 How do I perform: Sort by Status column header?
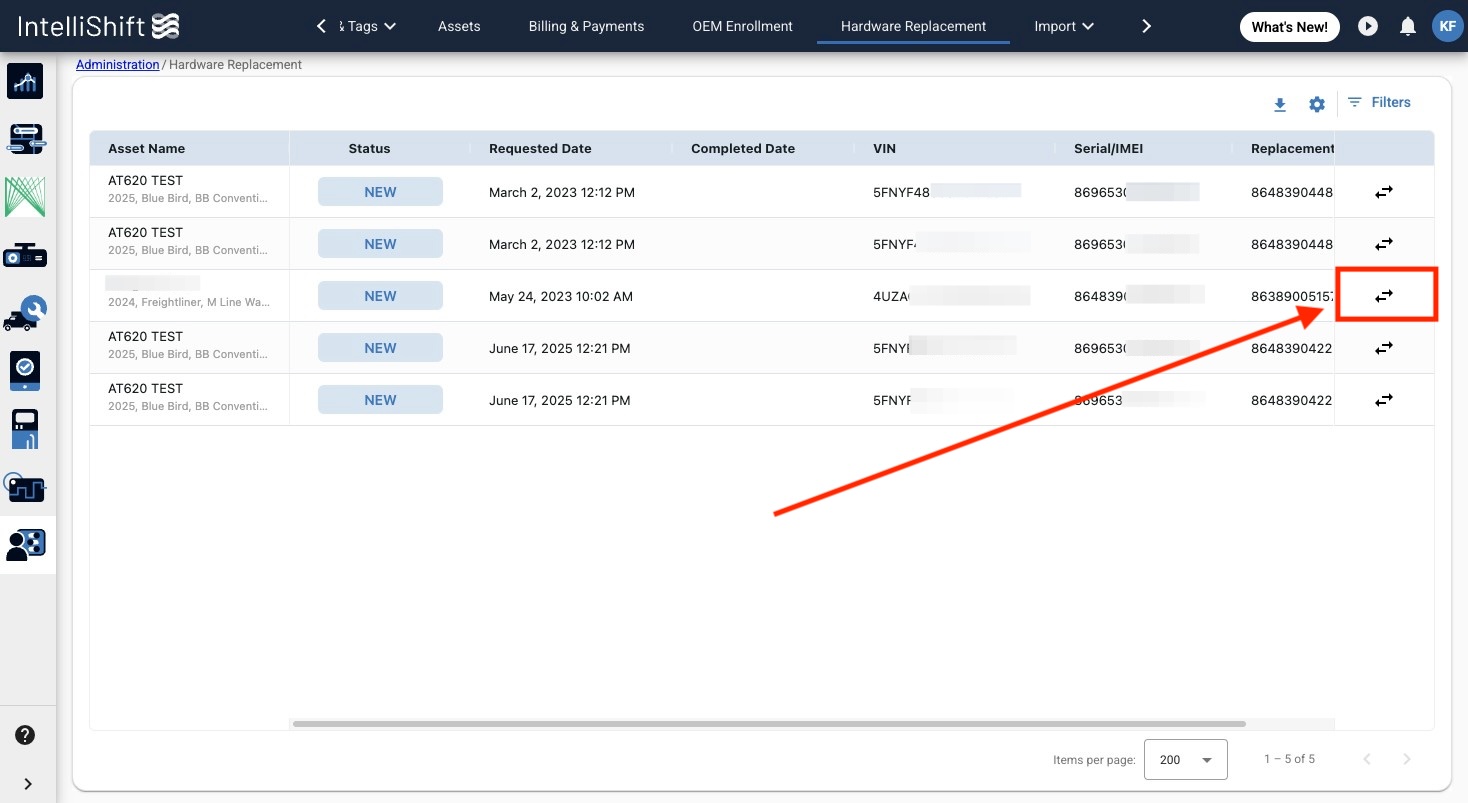[369, 148]
